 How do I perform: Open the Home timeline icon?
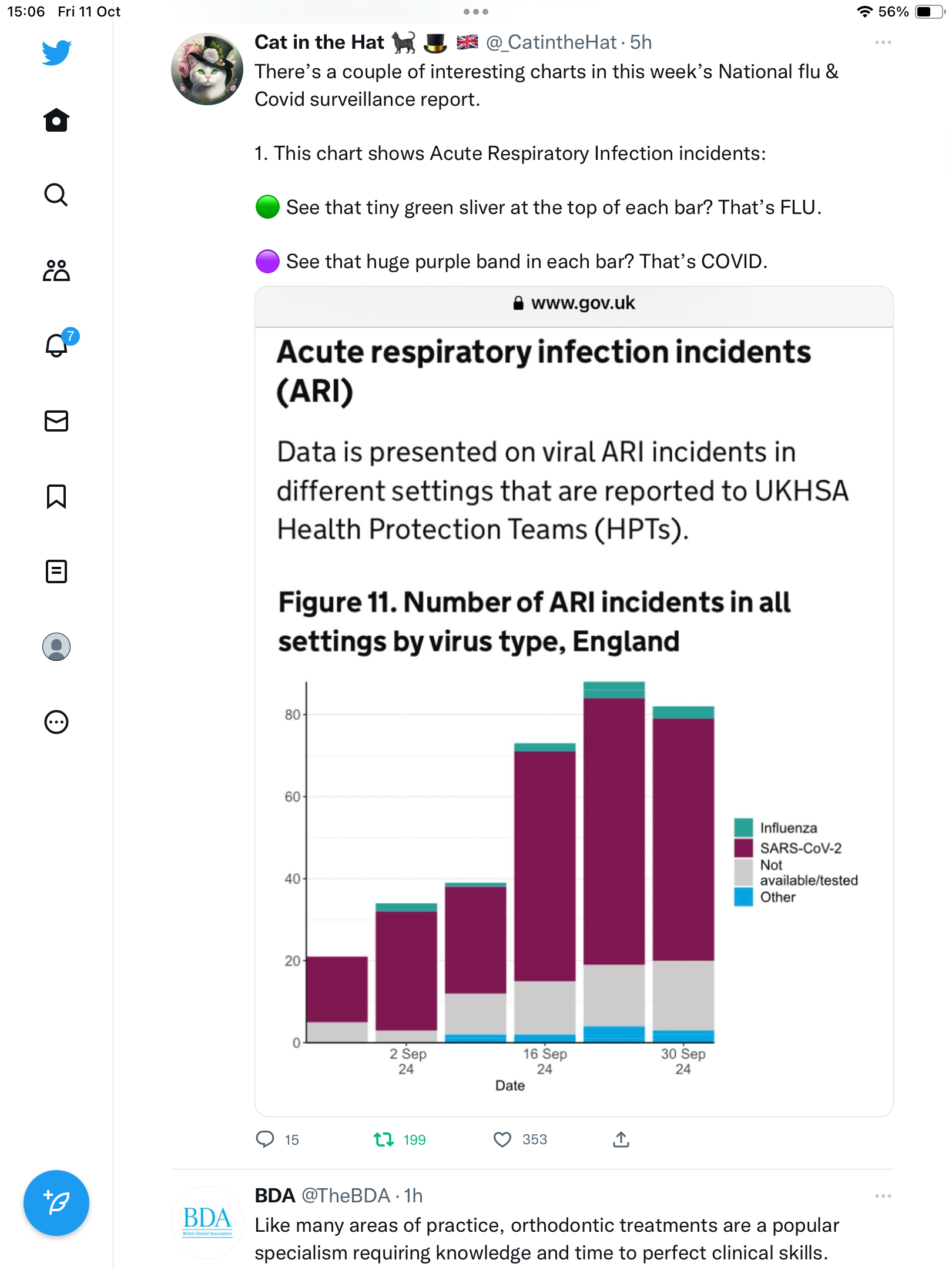(56, 120)
